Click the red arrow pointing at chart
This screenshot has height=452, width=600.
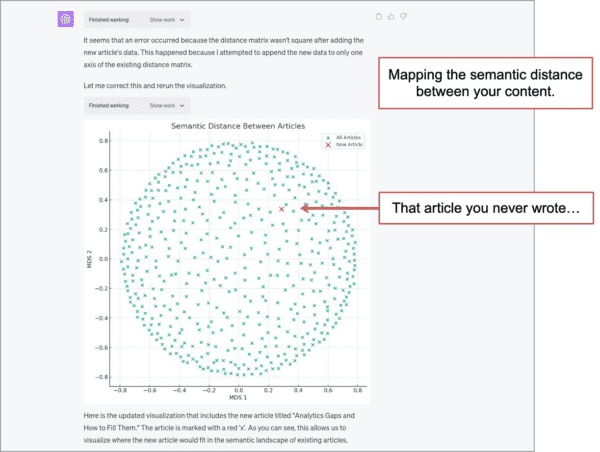click(339, 208)
